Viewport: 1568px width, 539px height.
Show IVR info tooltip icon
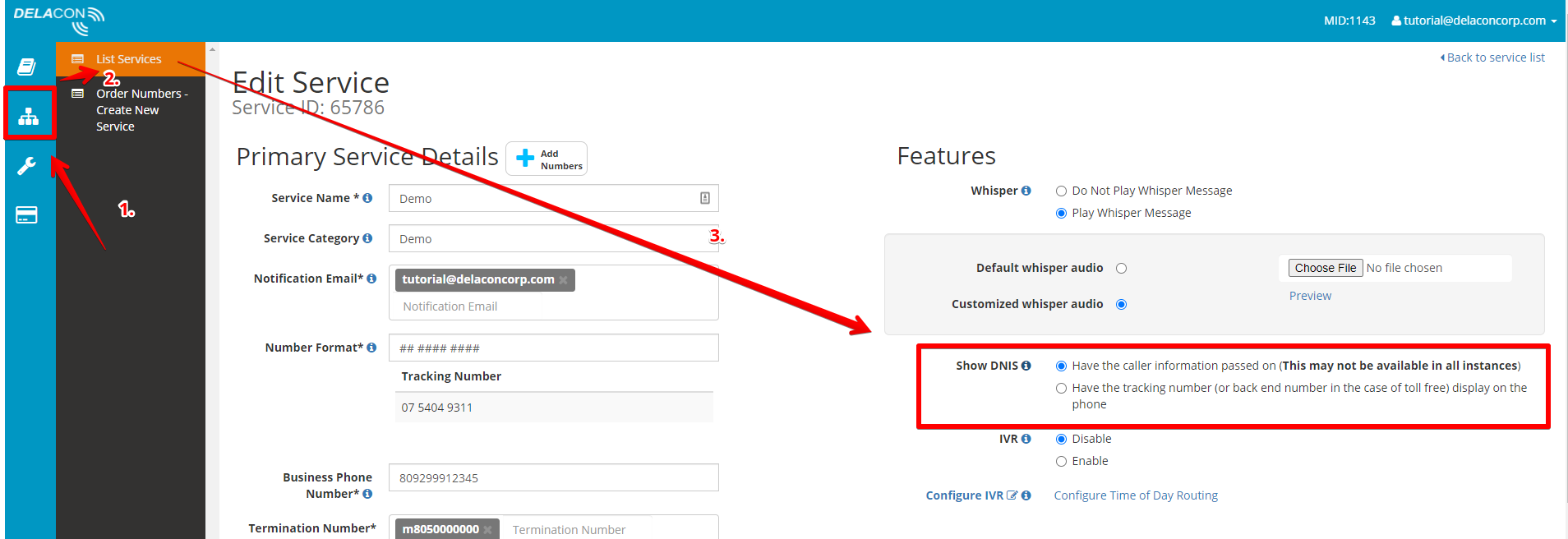(x=1026, y=439)
